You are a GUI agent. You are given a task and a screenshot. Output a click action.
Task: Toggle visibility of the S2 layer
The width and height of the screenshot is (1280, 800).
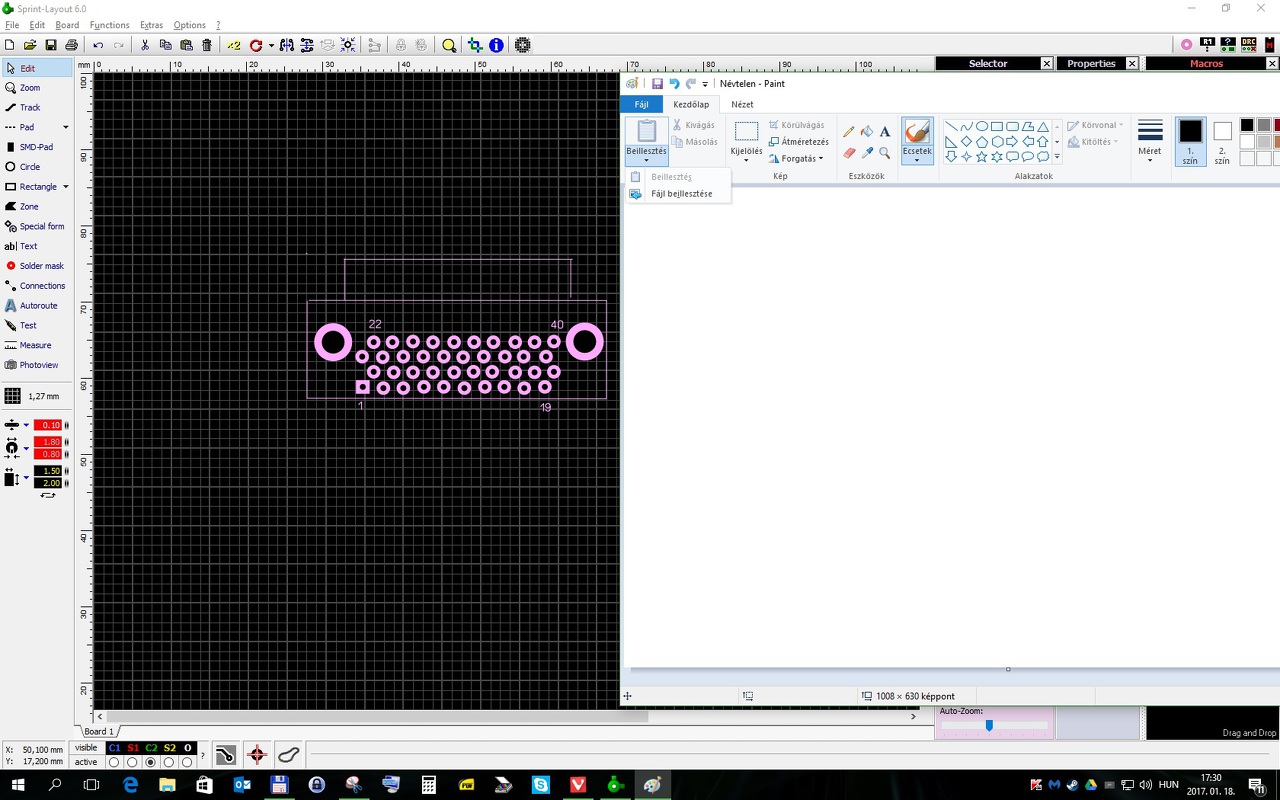point(169,748)
